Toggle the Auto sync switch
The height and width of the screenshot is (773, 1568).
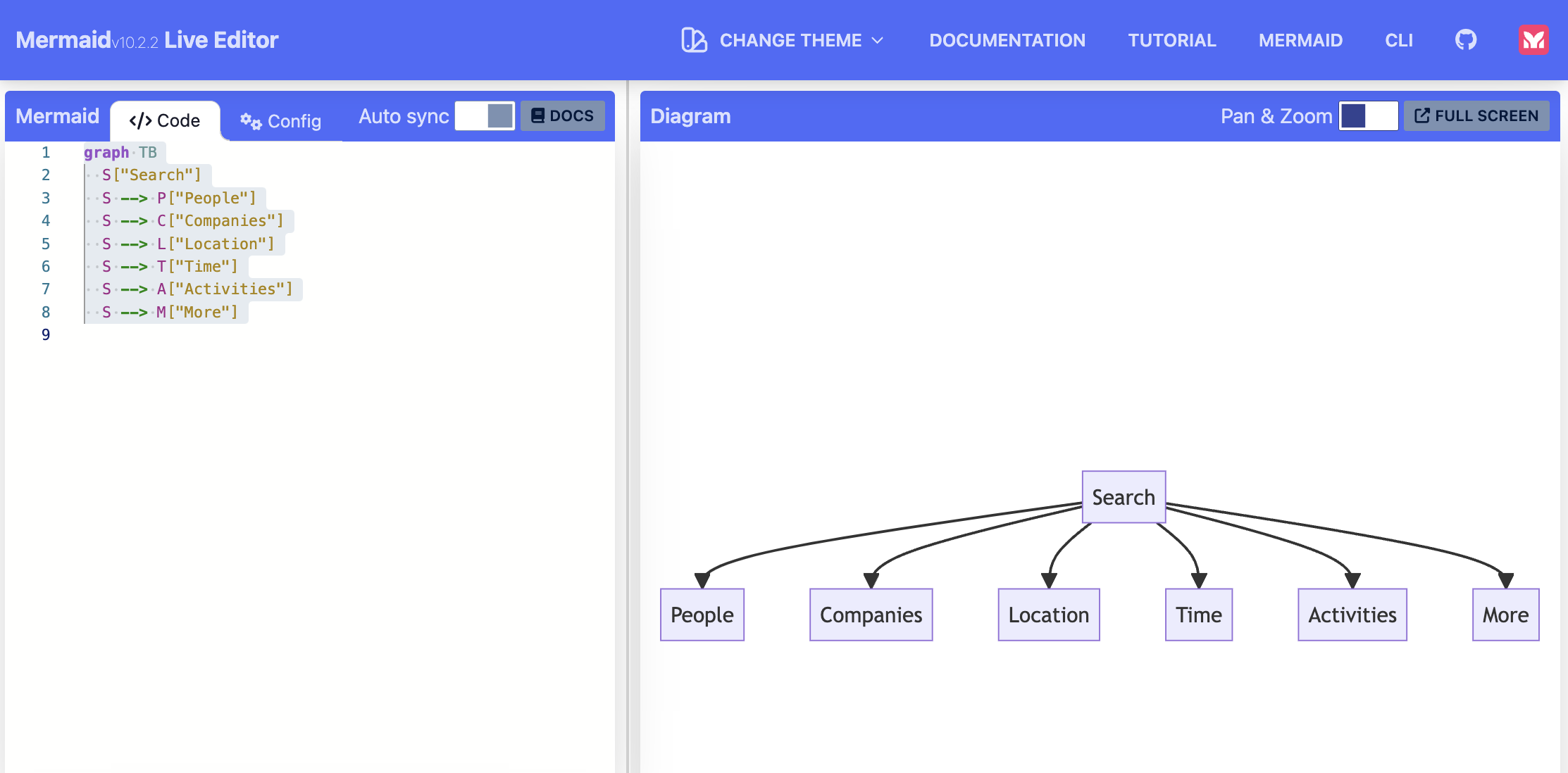485,116
